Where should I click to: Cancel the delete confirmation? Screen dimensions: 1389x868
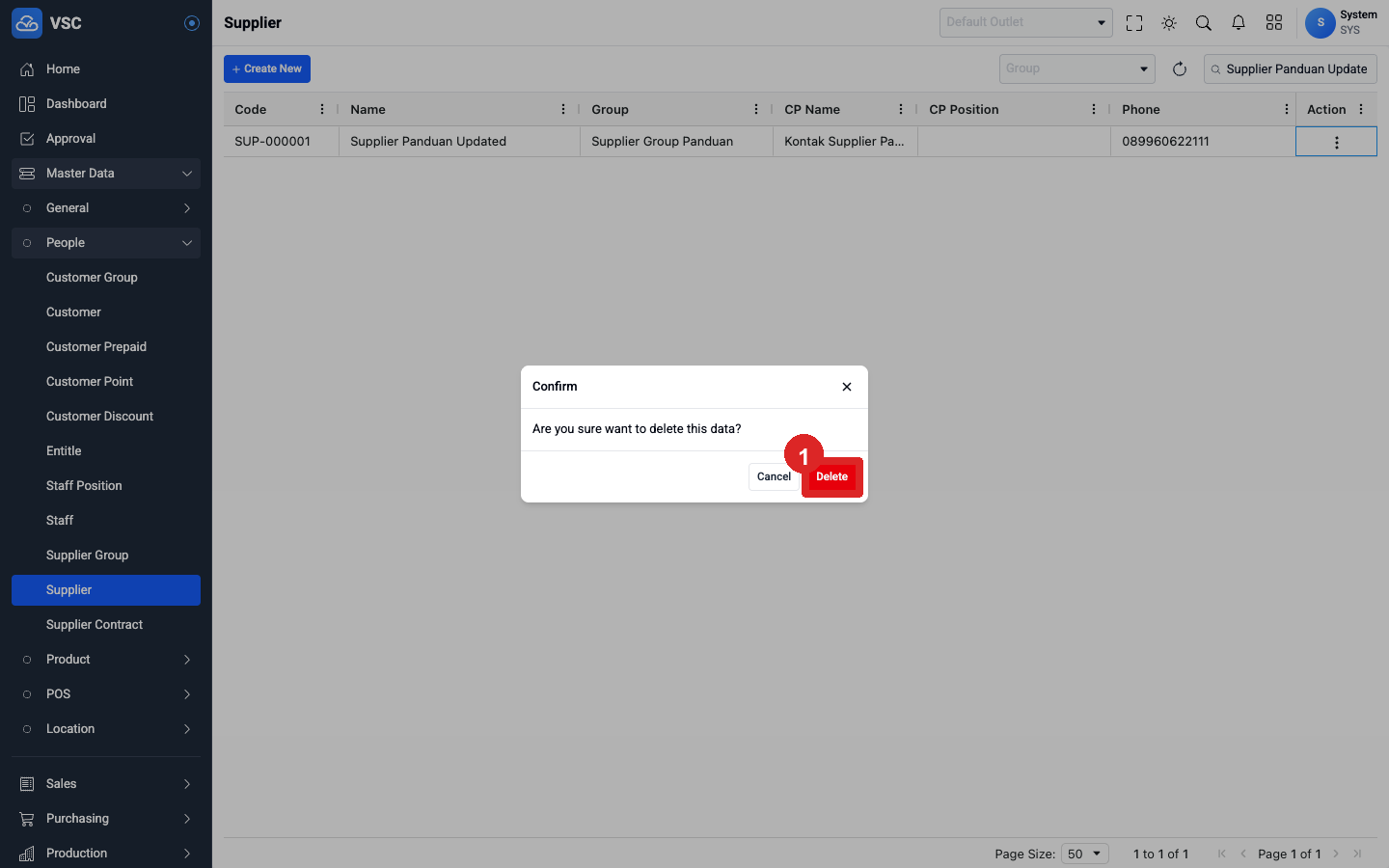coord(774,476)
